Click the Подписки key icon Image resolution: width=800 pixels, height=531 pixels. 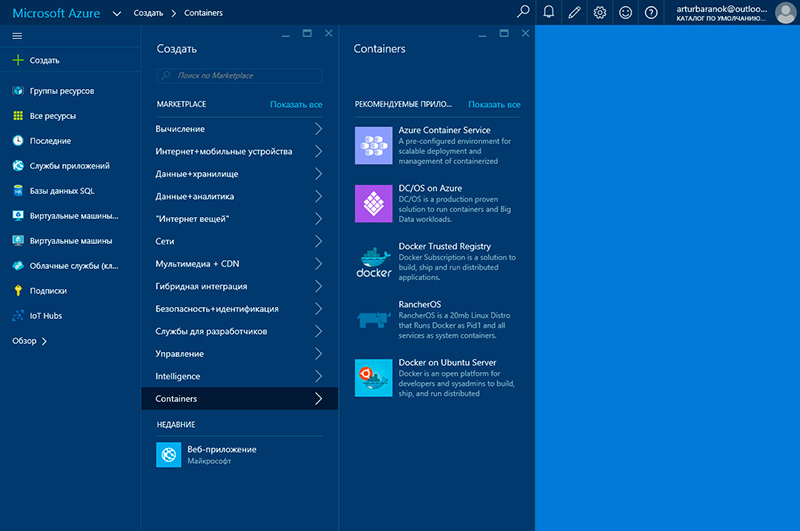[18, 291]
